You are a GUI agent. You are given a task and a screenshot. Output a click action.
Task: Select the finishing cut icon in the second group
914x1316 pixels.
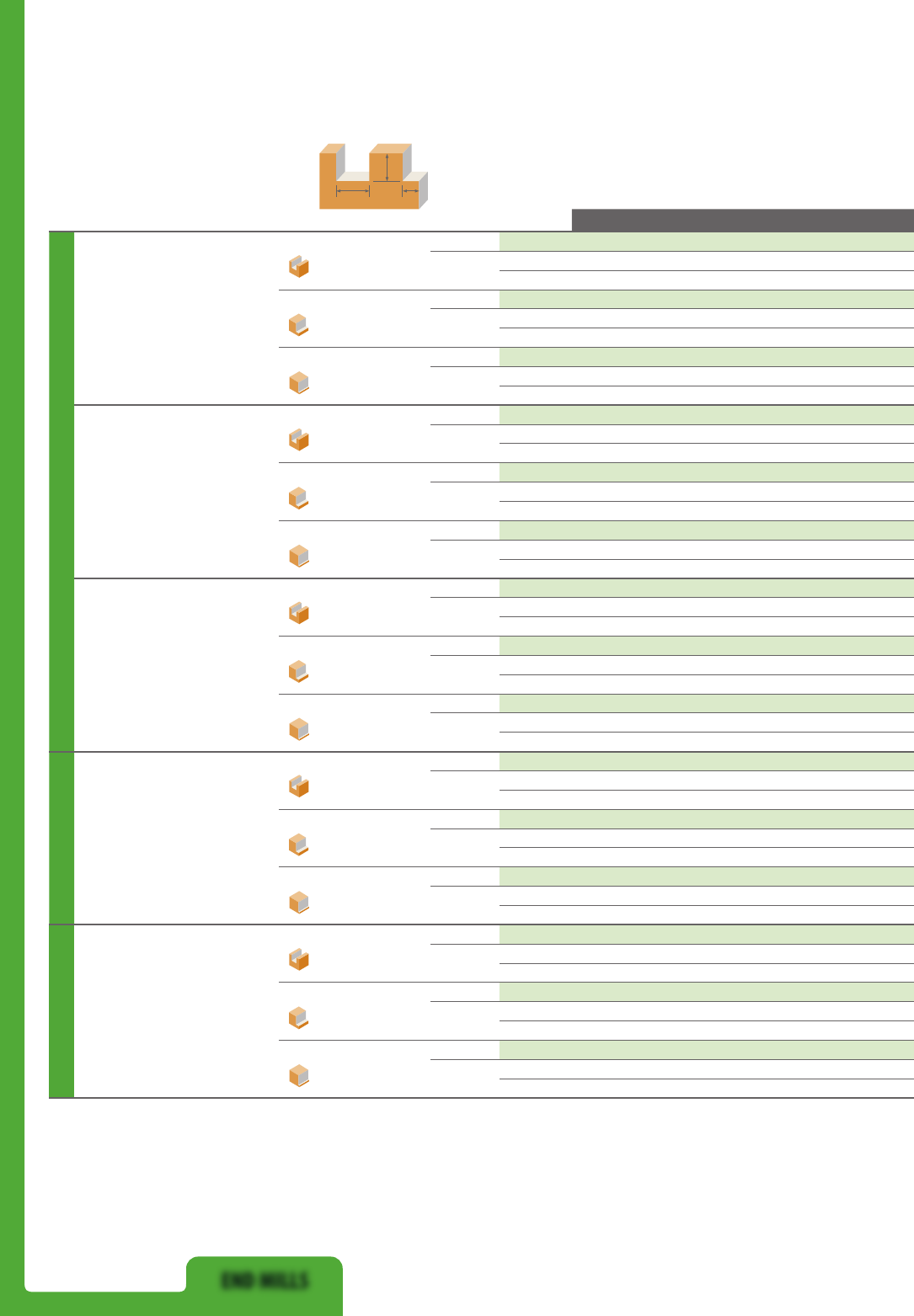point(299,556)
